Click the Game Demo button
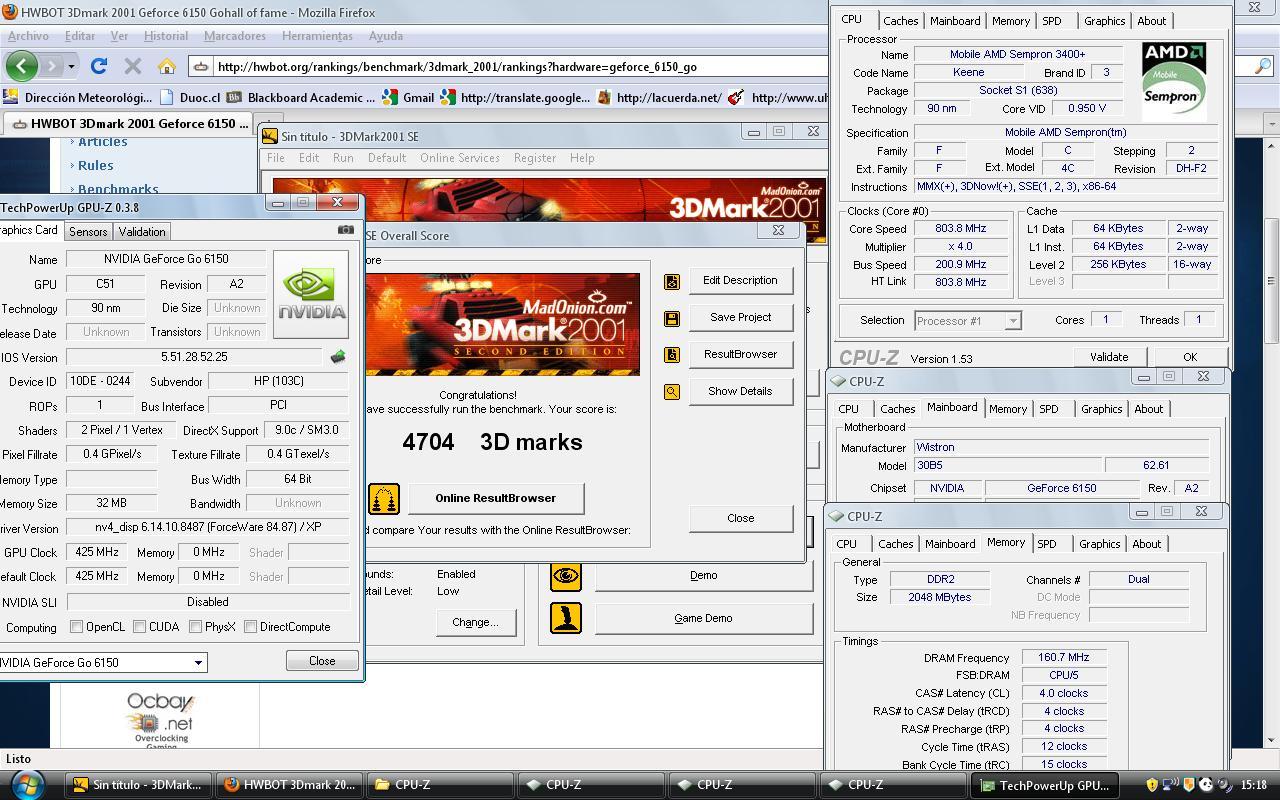 click(x=703, y=618)
